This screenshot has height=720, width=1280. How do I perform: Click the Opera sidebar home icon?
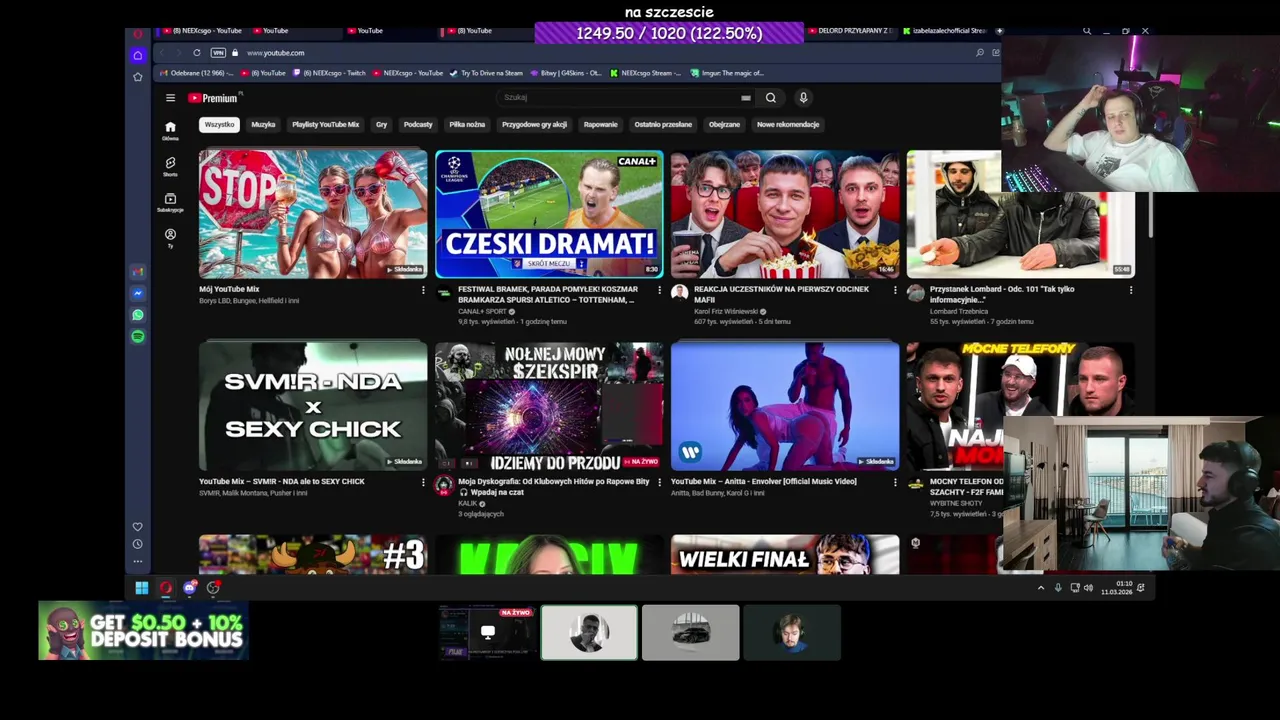(x=138, y=55)
